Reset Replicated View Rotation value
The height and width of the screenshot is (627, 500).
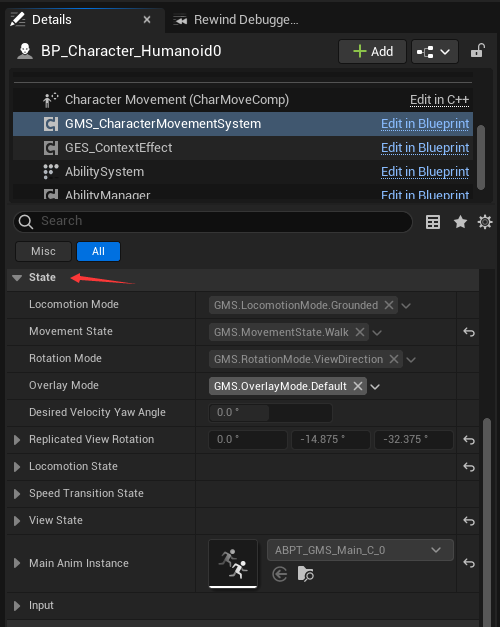(469, 440)
